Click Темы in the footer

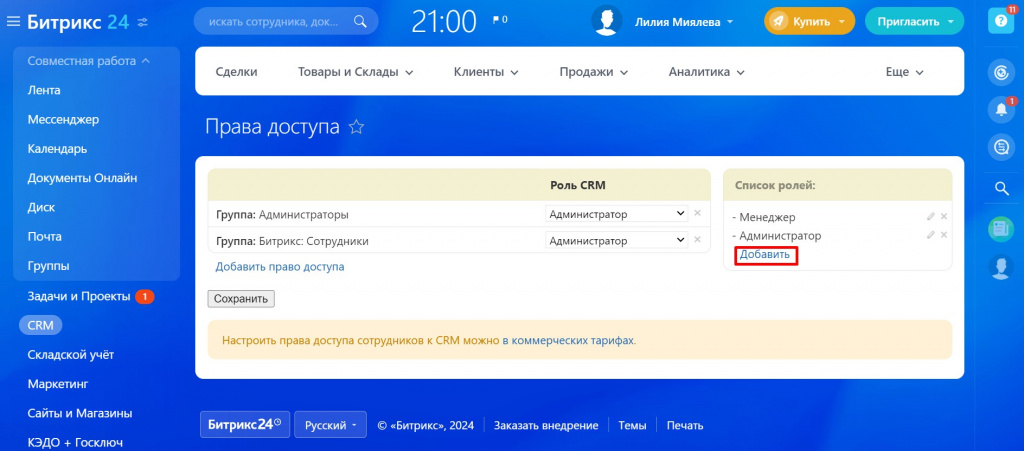(x=632, y=426)
